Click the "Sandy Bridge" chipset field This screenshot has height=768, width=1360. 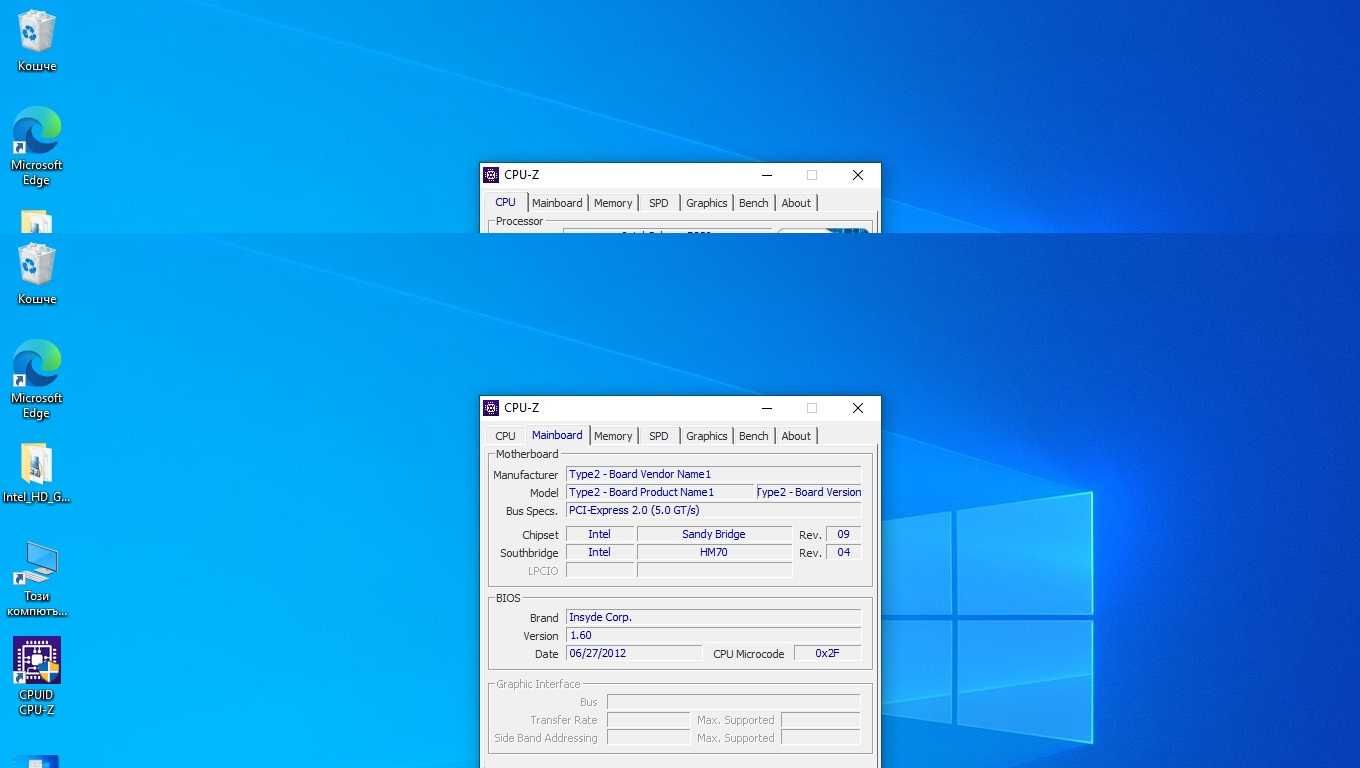pos(714,534)
